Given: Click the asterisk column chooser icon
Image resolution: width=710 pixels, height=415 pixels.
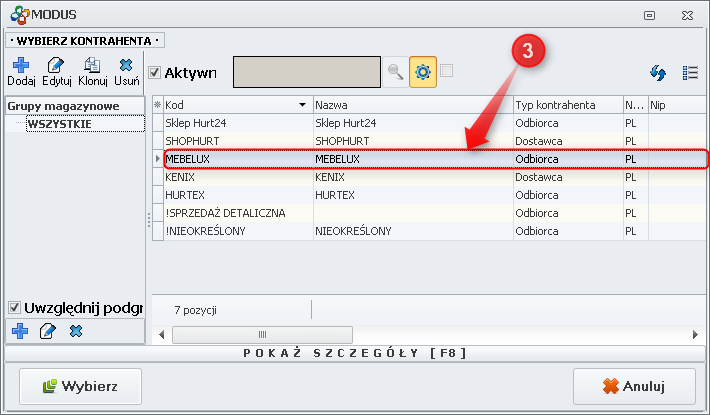Looking at the screenshot, I should 158,105.
